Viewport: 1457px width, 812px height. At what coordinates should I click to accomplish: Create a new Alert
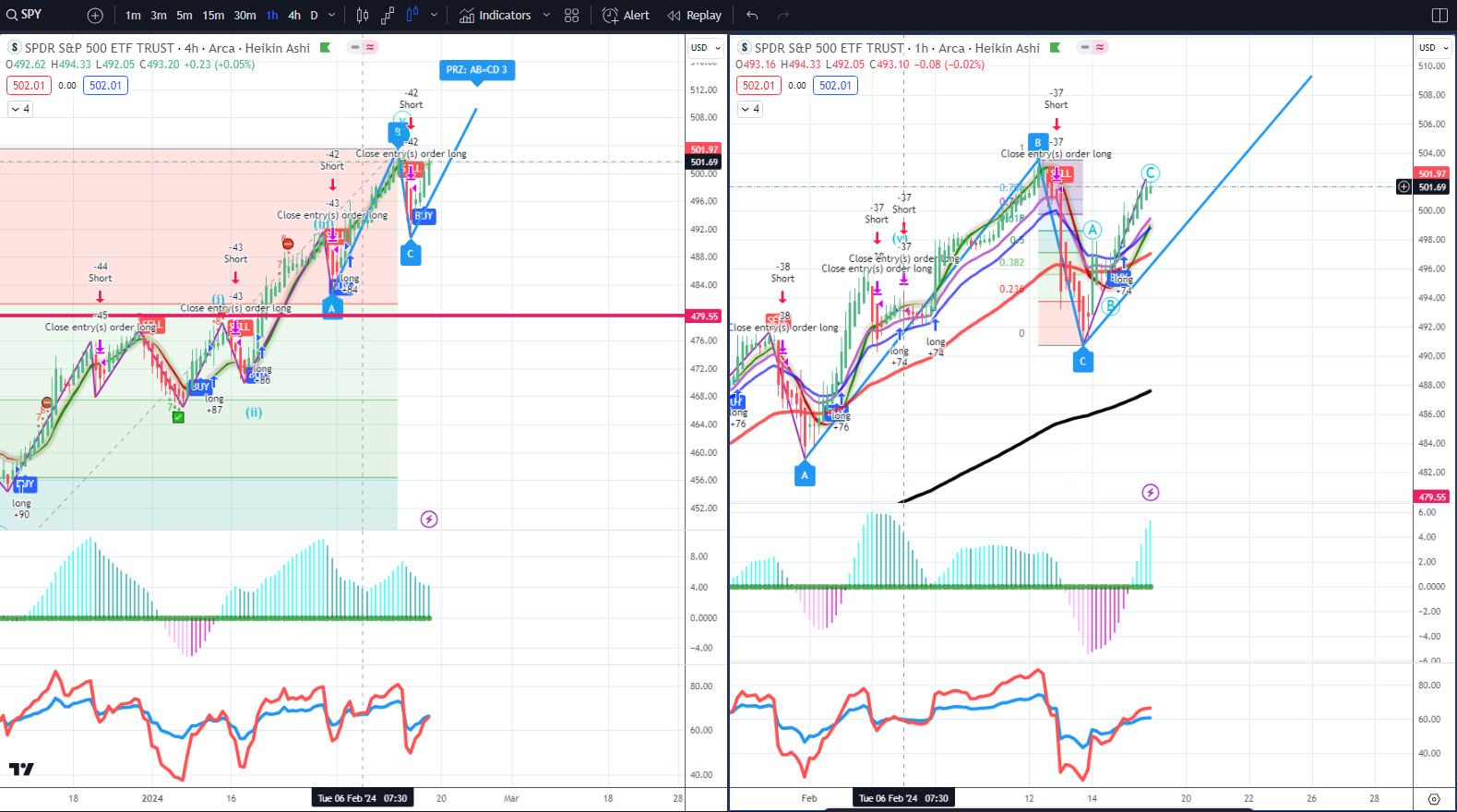[x=626, y=15]
